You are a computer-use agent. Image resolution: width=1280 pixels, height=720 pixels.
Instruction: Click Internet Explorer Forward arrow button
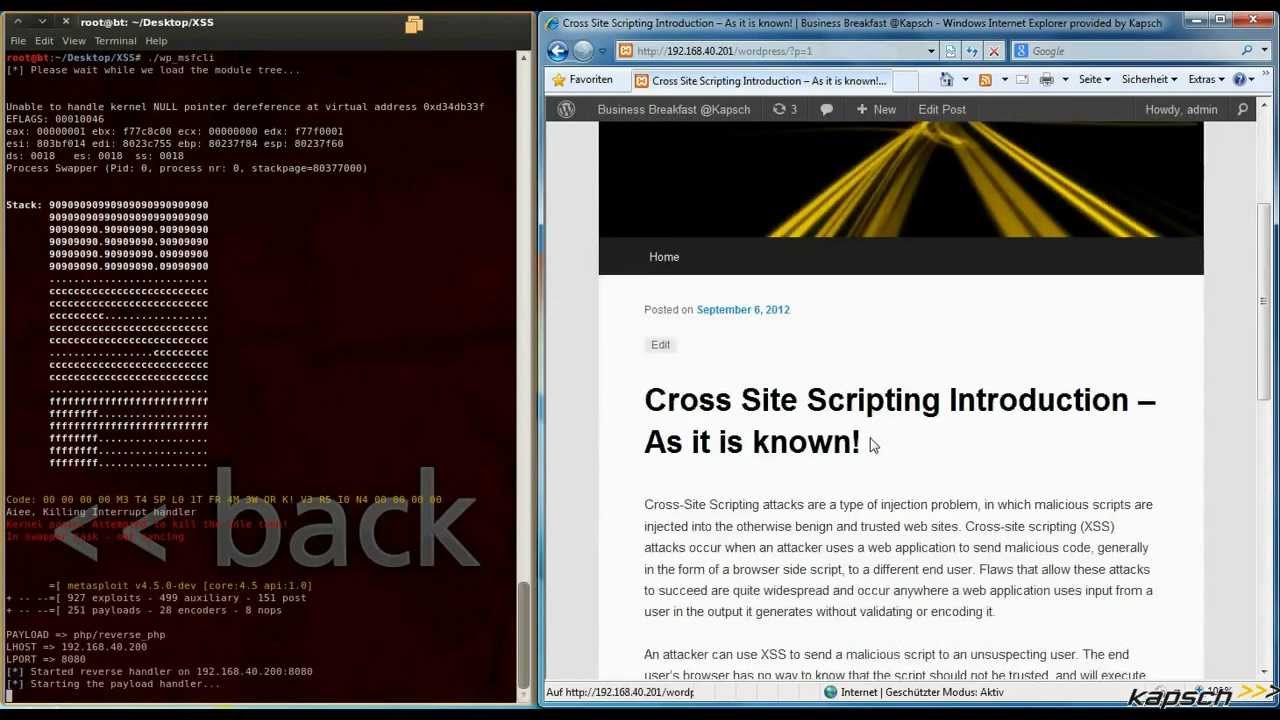click(584, 51)
